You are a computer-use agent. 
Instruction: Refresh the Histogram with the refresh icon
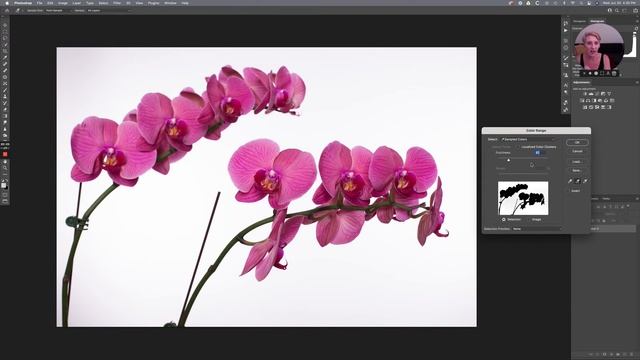click(636, 28)
